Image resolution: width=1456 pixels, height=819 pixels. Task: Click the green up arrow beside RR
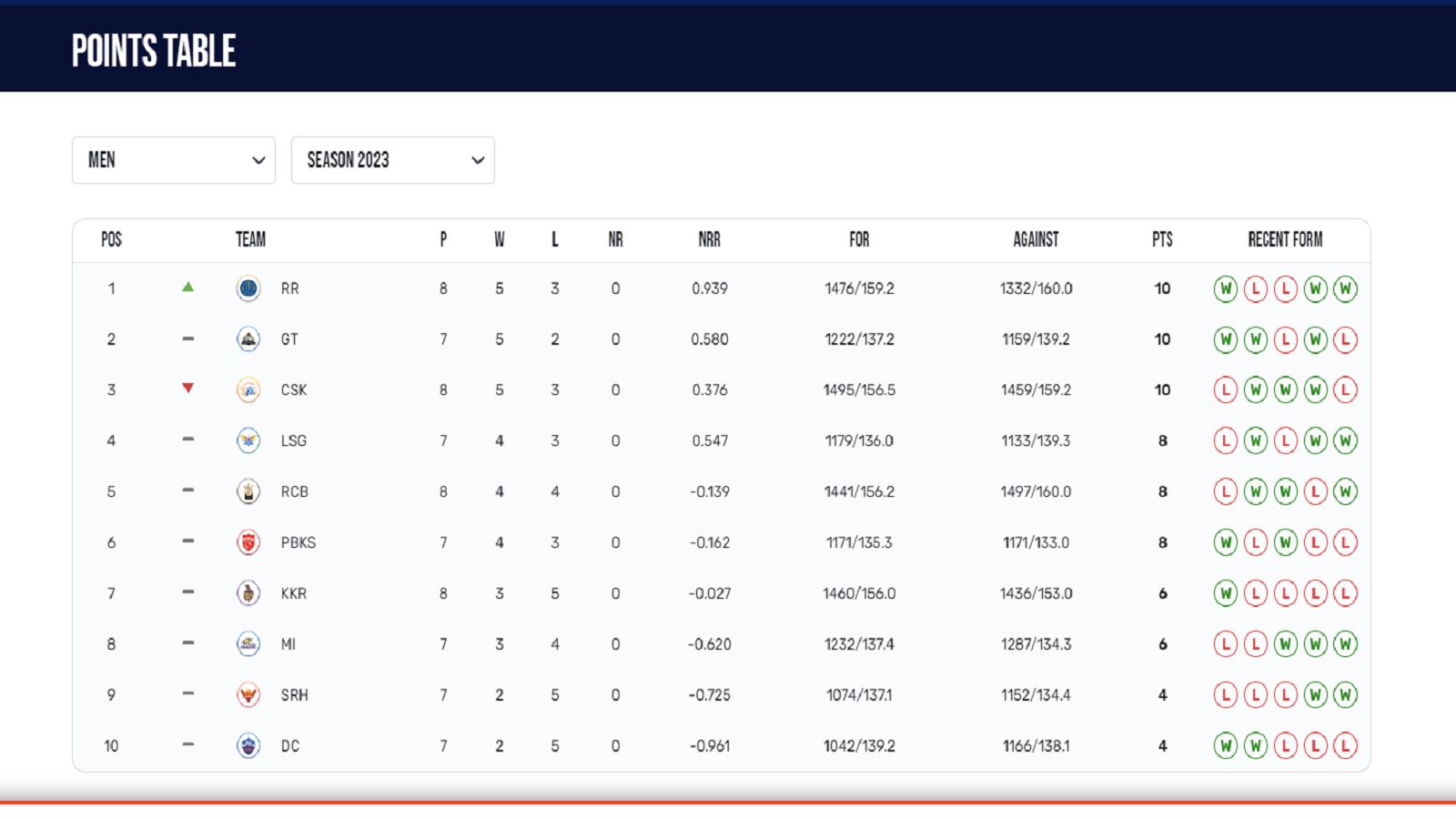(187, 287)
